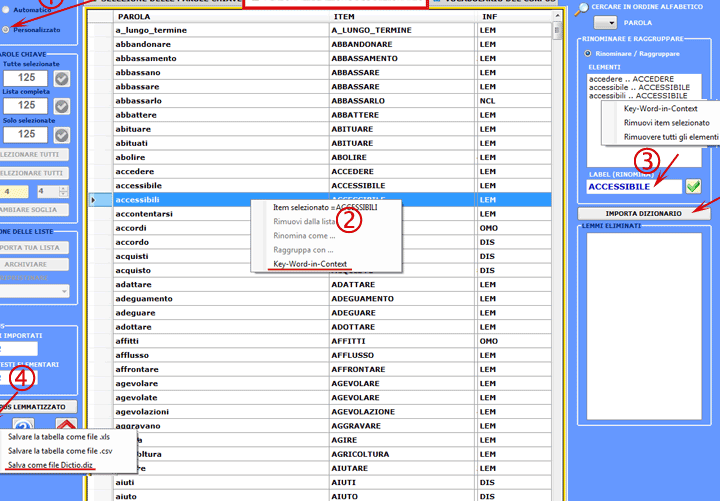Click the Importa Dizionario button
The height and width of the screenshot is (501, 720).
coord(643,213)
